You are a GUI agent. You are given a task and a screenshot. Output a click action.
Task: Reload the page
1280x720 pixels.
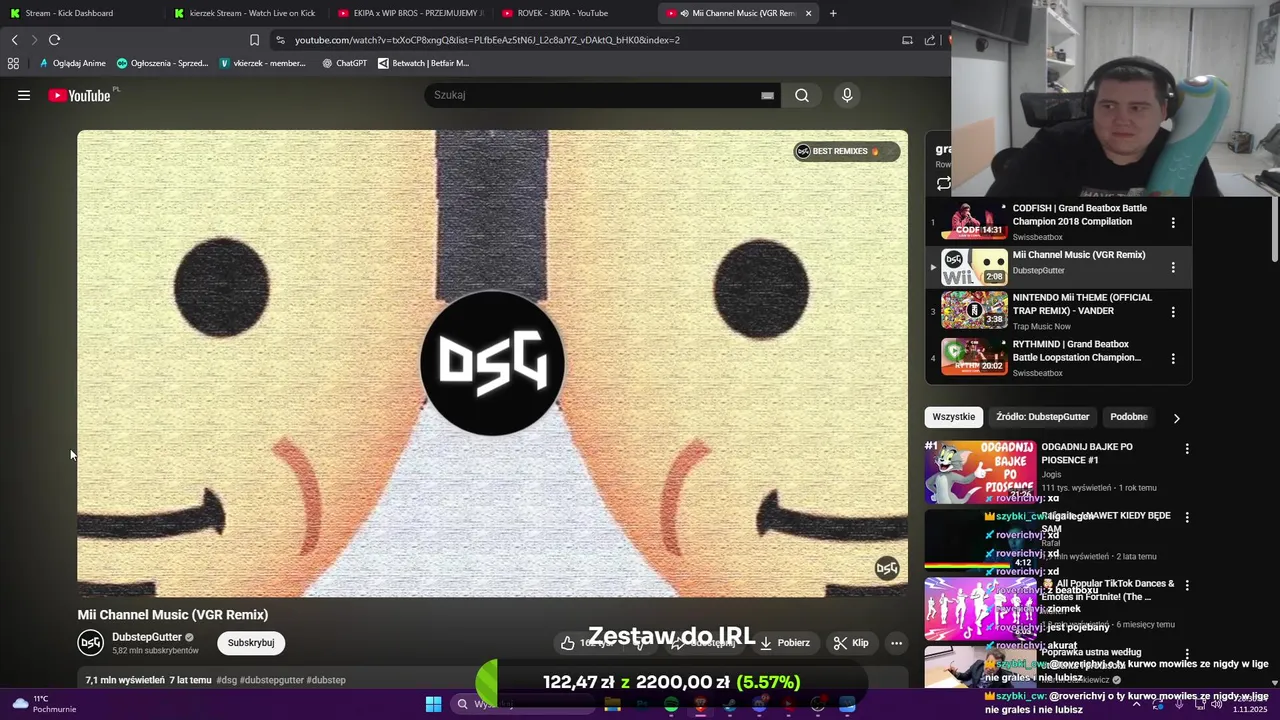click(54, 40)
